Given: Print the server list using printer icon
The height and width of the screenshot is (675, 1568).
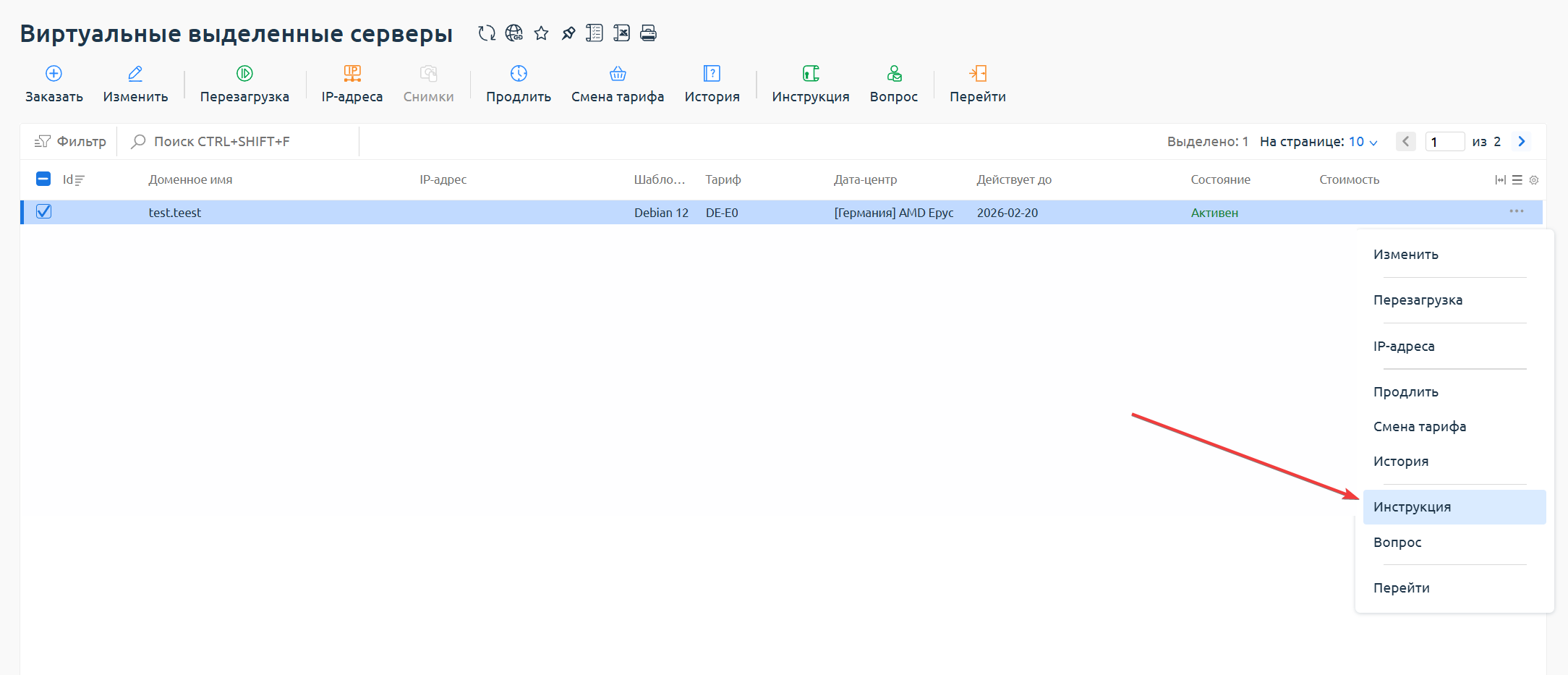Looking at the screenshot, I should click(x=648, y=33).
